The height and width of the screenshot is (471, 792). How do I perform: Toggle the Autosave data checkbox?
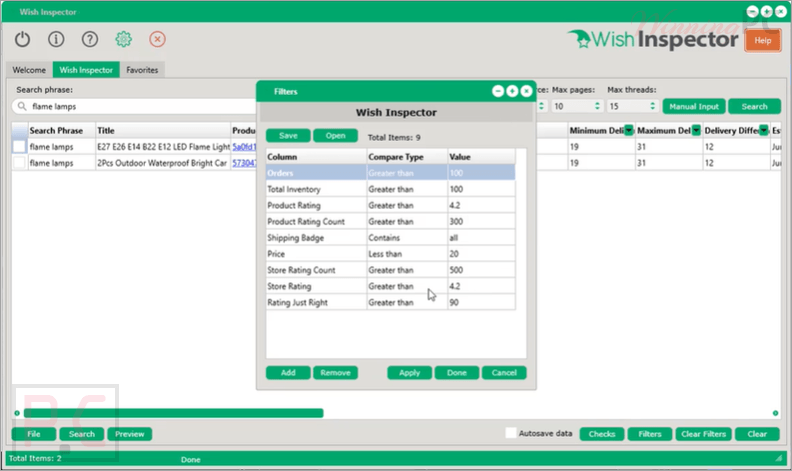coord(511,433)
